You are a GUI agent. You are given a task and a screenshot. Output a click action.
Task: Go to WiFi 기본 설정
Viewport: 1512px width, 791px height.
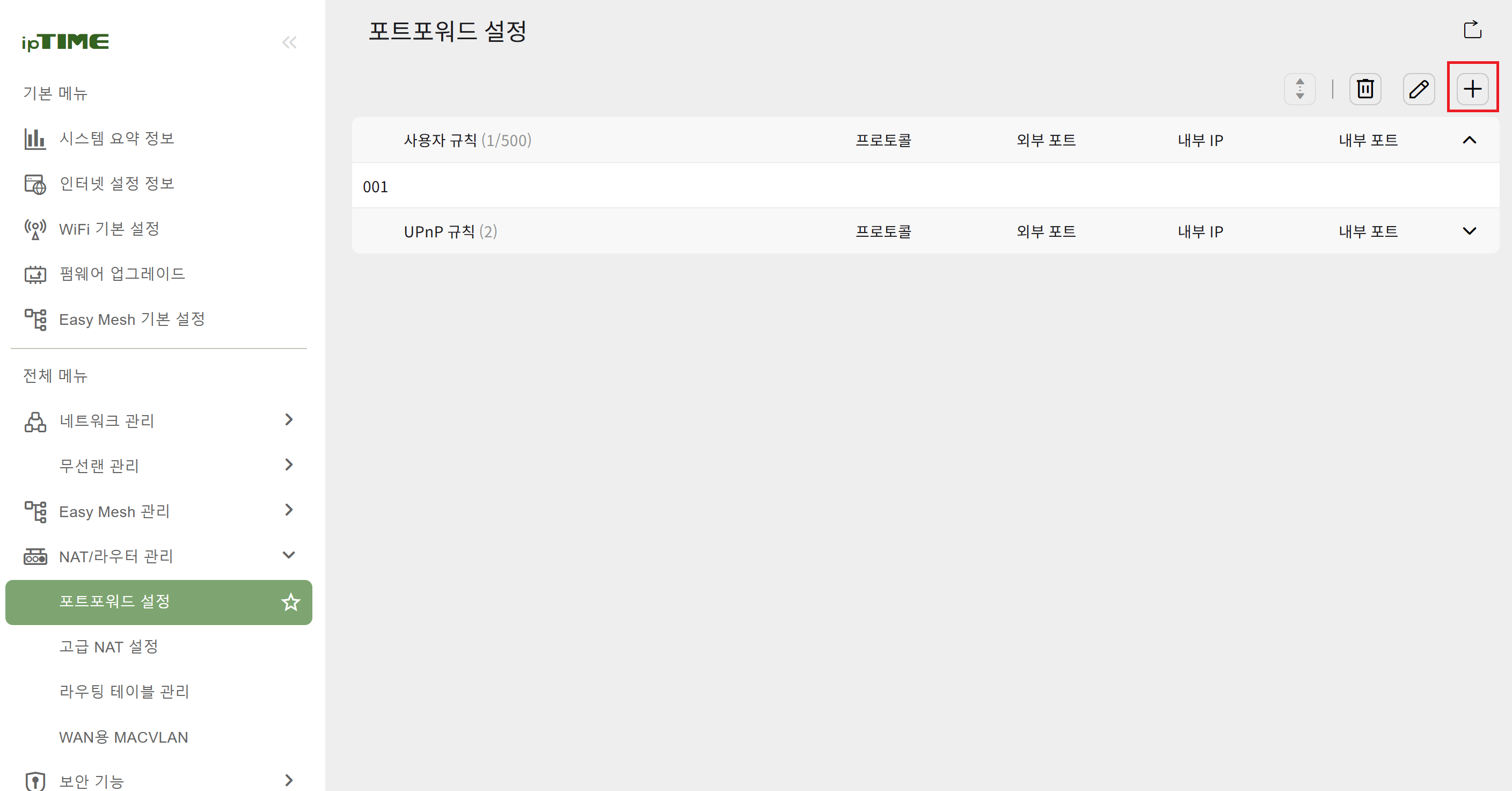(x=109, y=229)
